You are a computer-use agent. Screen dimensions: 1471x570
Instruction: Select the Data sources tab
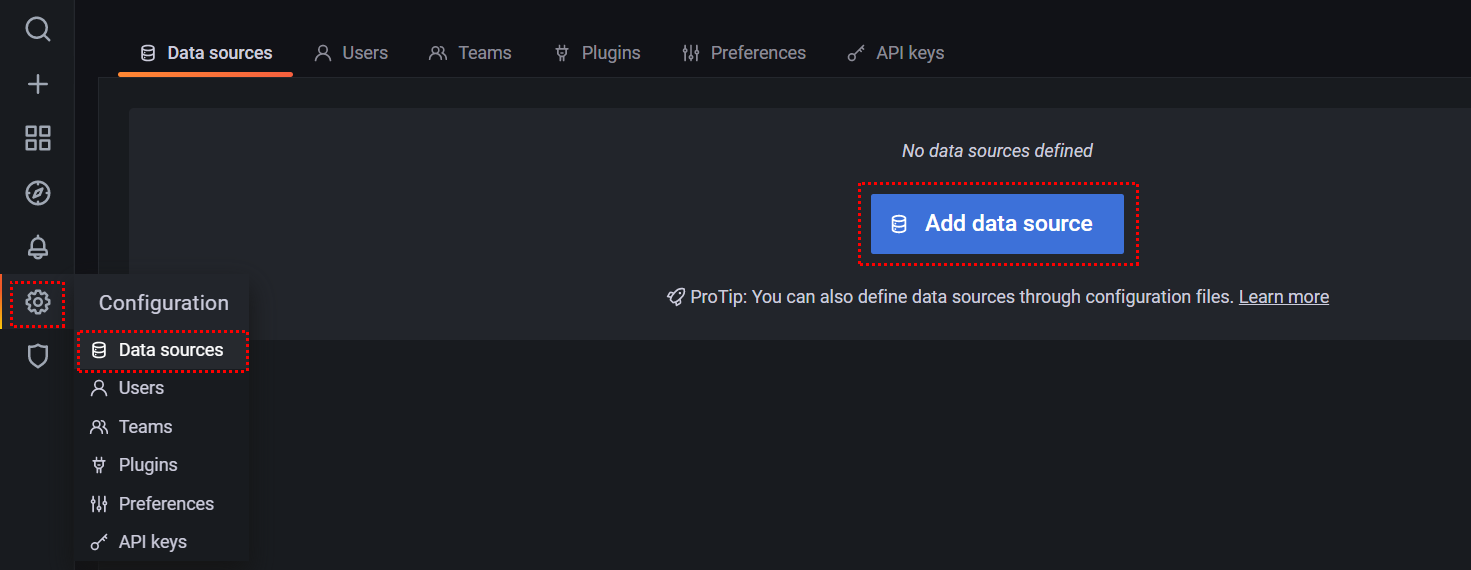pyautogui.click(x=205, y=53)
